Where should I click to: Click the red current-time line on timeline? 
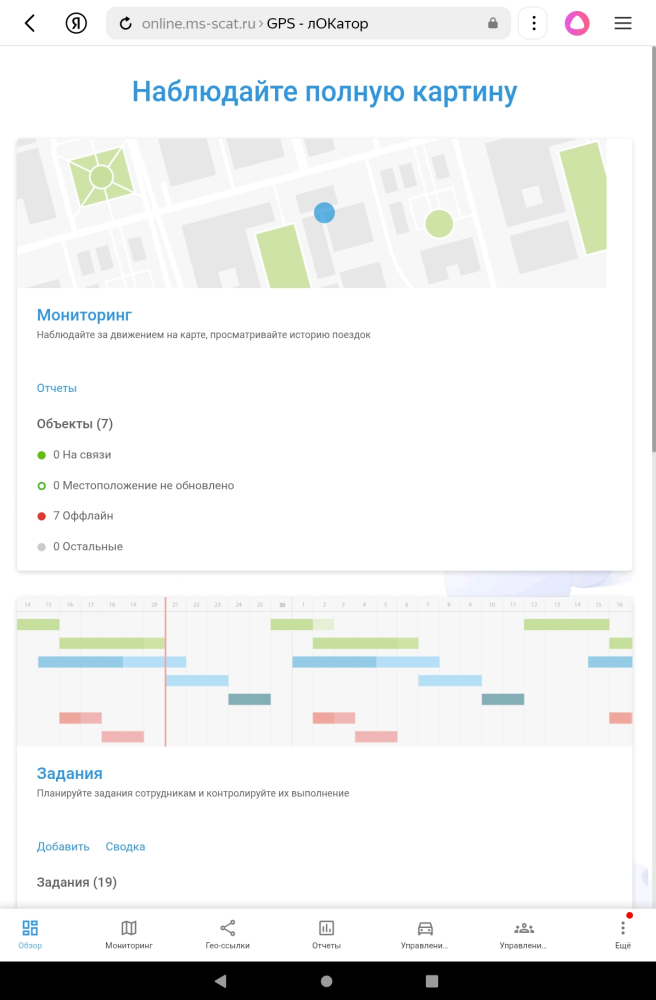point(165,672)
